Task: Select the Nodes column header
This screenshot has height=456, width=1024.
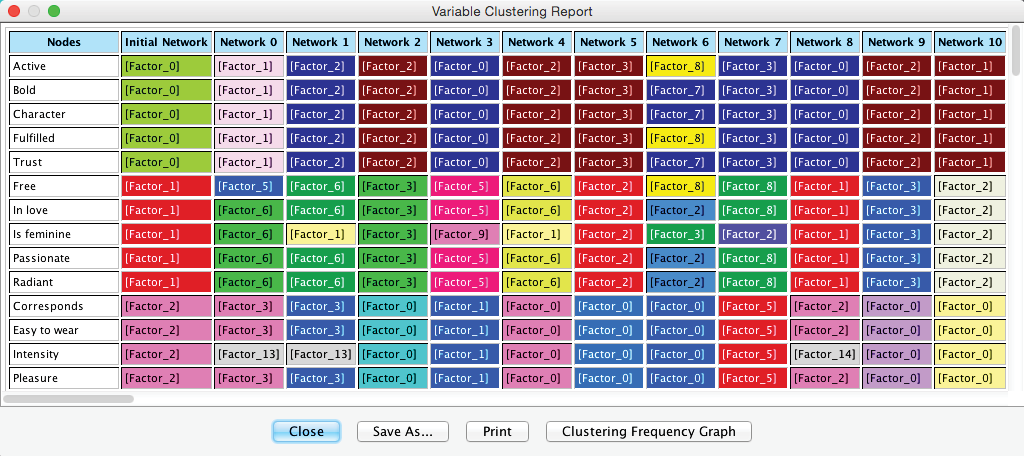Action: click(64, 42)
